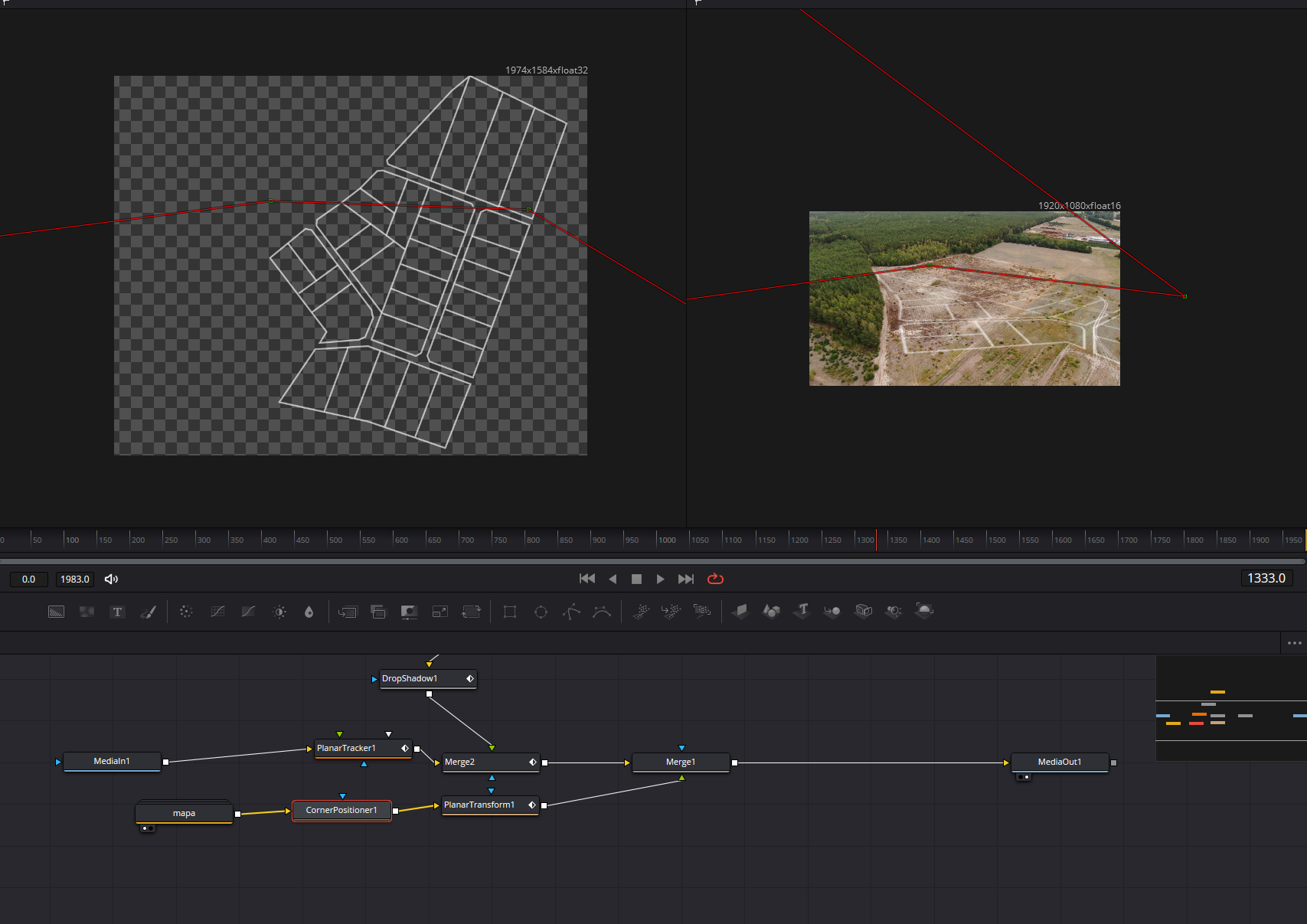Toggle viewer dots under MediaOut1 node
This screenshot has width=1307, height=924.
pyautogui.click(x=1023, y=777)
